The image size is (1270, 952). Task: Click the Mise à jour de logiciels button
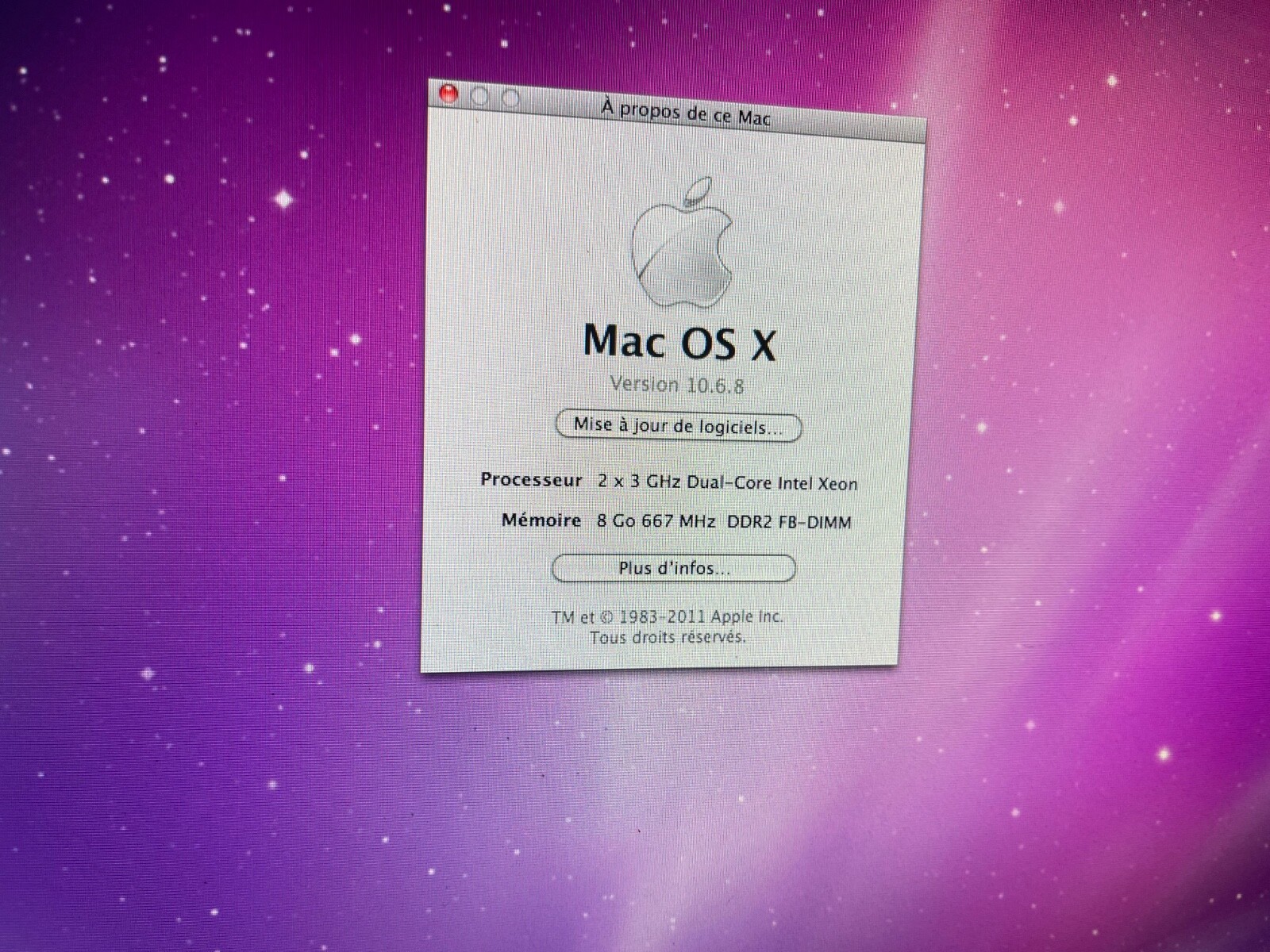(679, 426)
